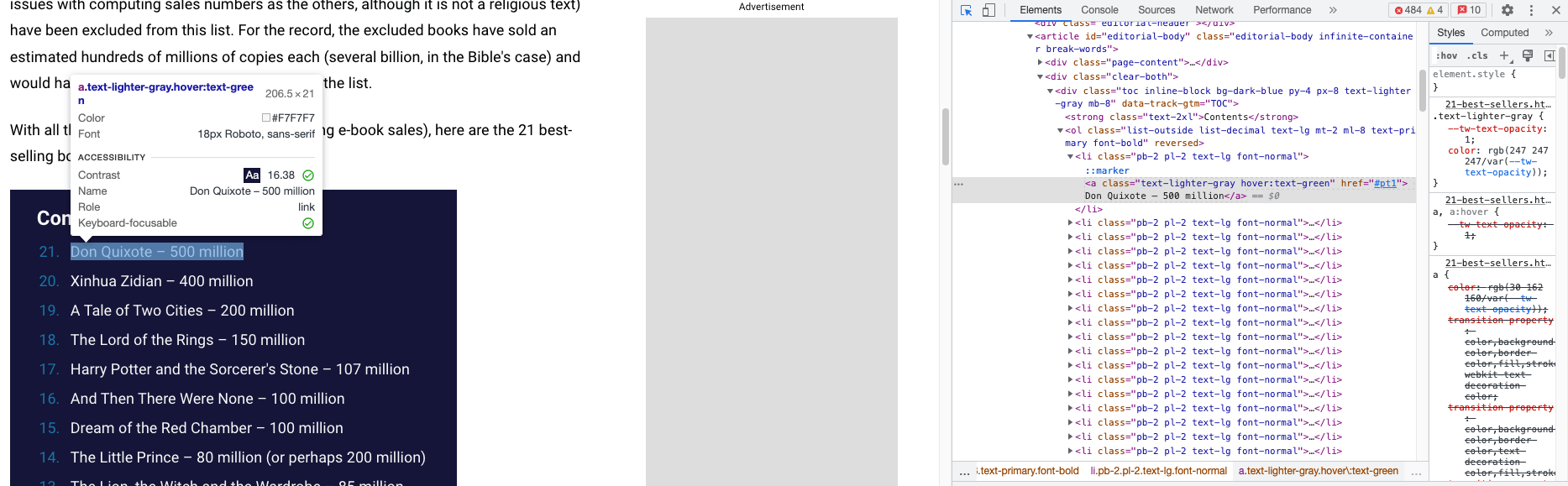The height and width of the screenshot is (486, 1568).
Task: Open the Sources tab
Action: tap(1156, 10)
